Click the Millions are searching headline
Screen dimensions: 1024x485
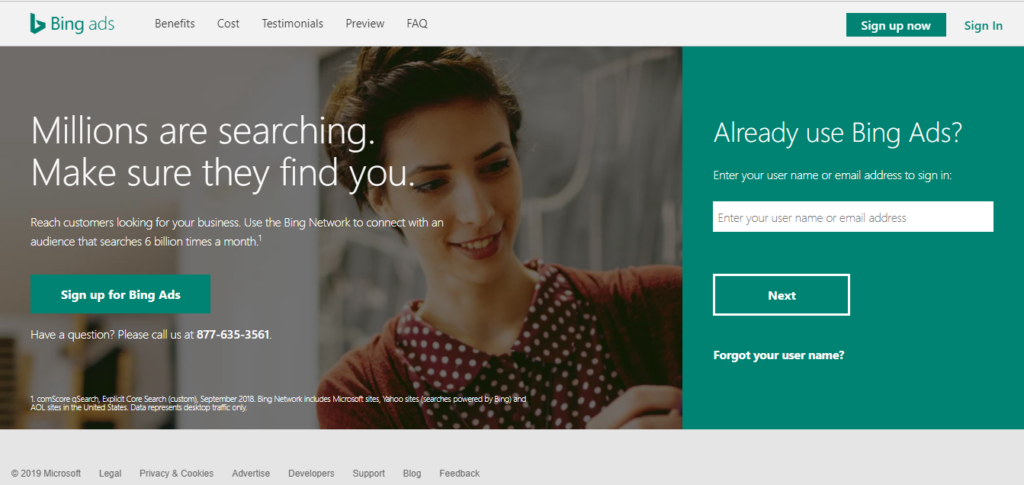pyautogui.click(x=223, y=152)
